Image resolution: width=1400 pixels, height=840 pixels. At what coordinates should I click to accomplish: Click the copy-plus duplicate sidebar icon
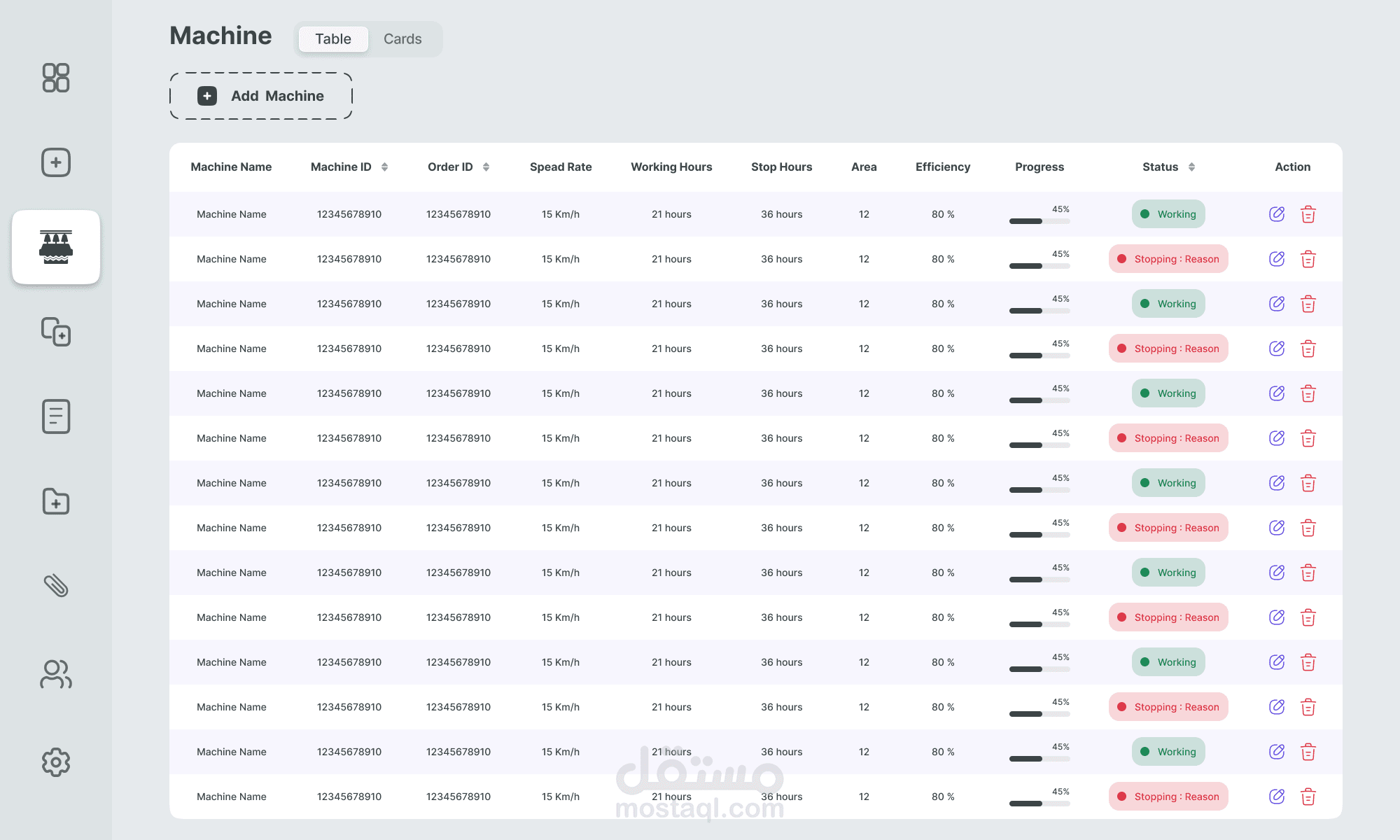pos(56,332)
